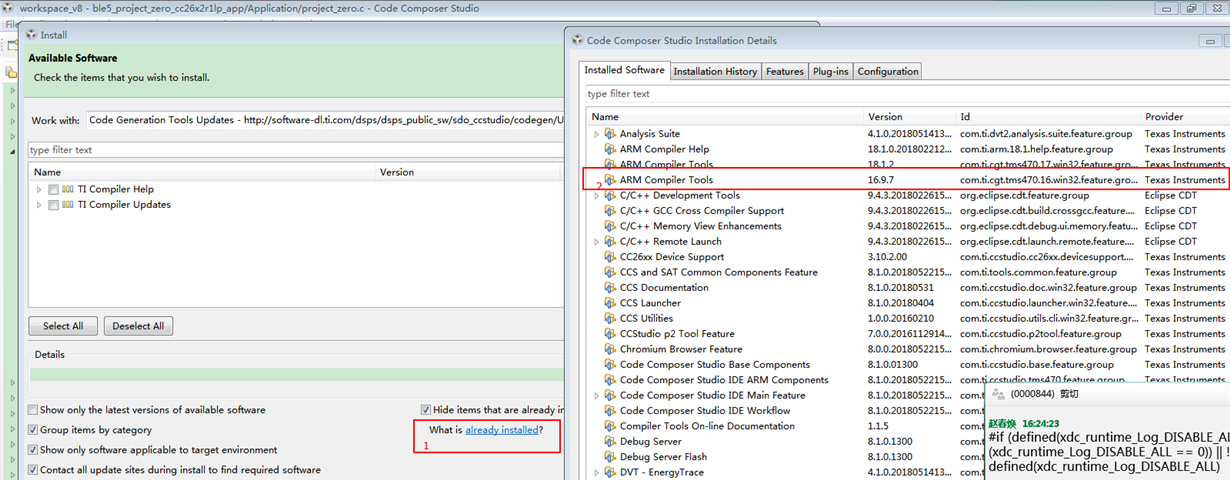
Task: Expand the TI Compiler Updates tree node
Action: [x=40, y=205]
